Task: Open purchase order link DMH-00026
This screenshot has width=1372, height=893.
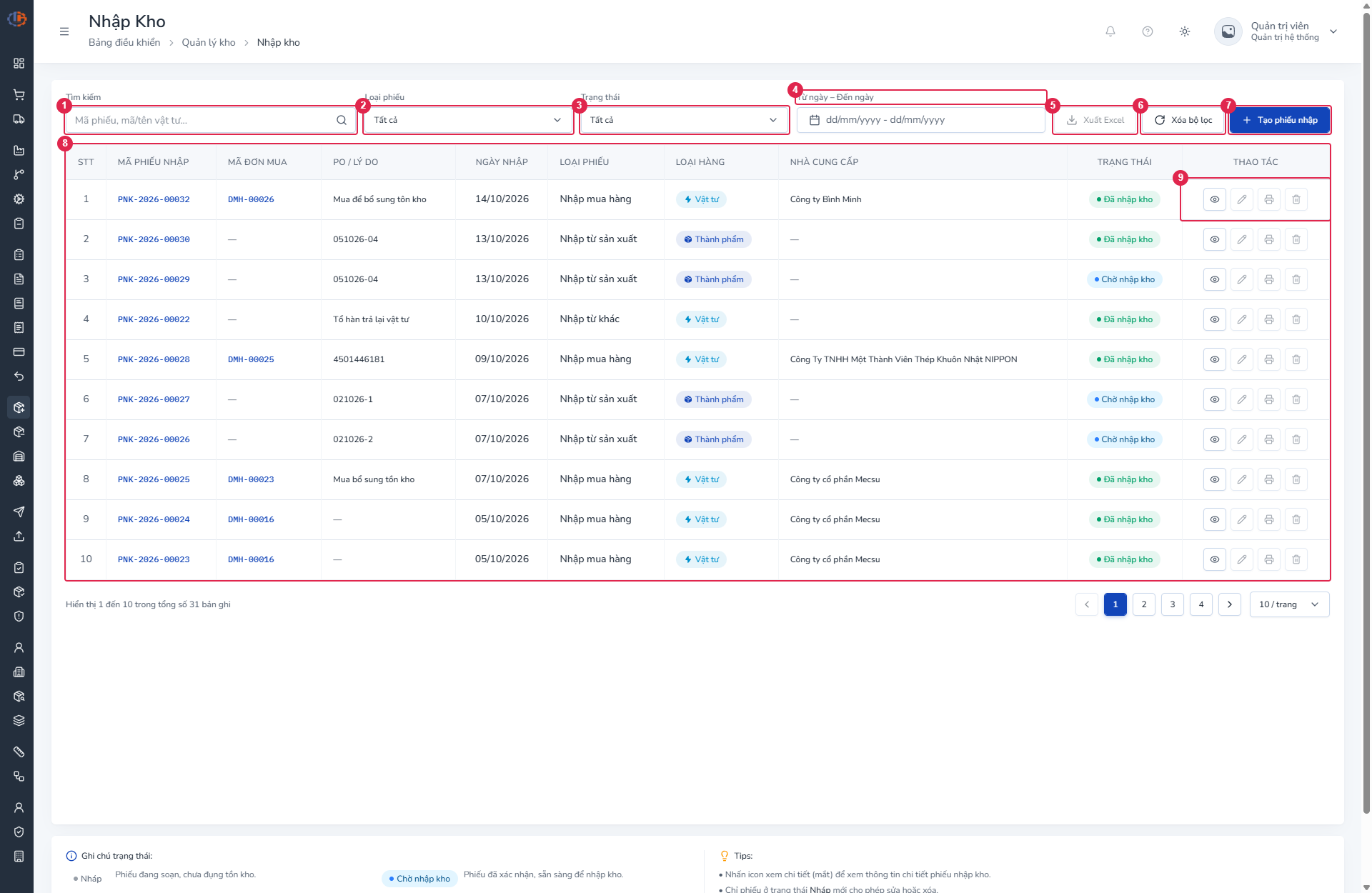Action: pyautogui.click(x=251, y=199)
